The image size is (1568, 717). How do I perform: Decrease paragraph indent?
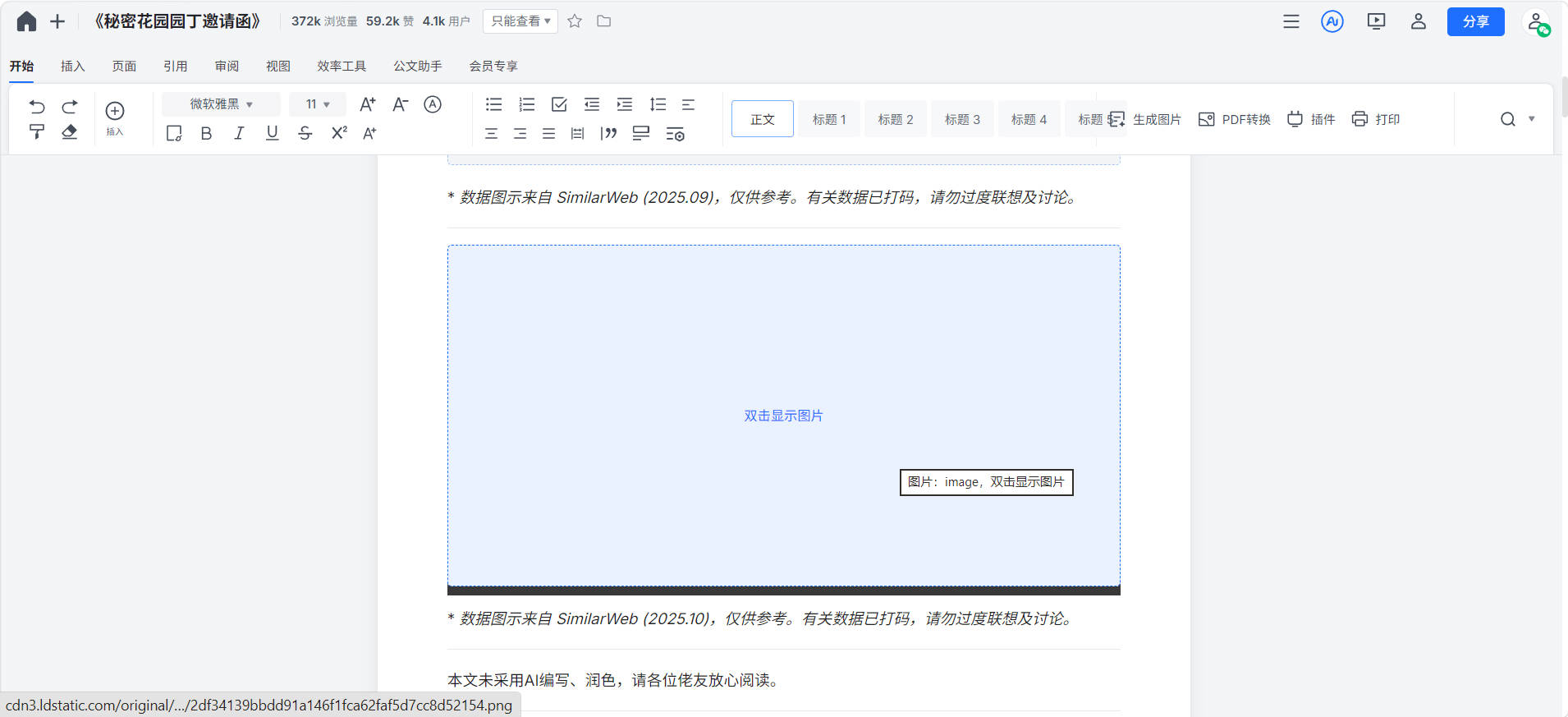click(x=592, y=104)
